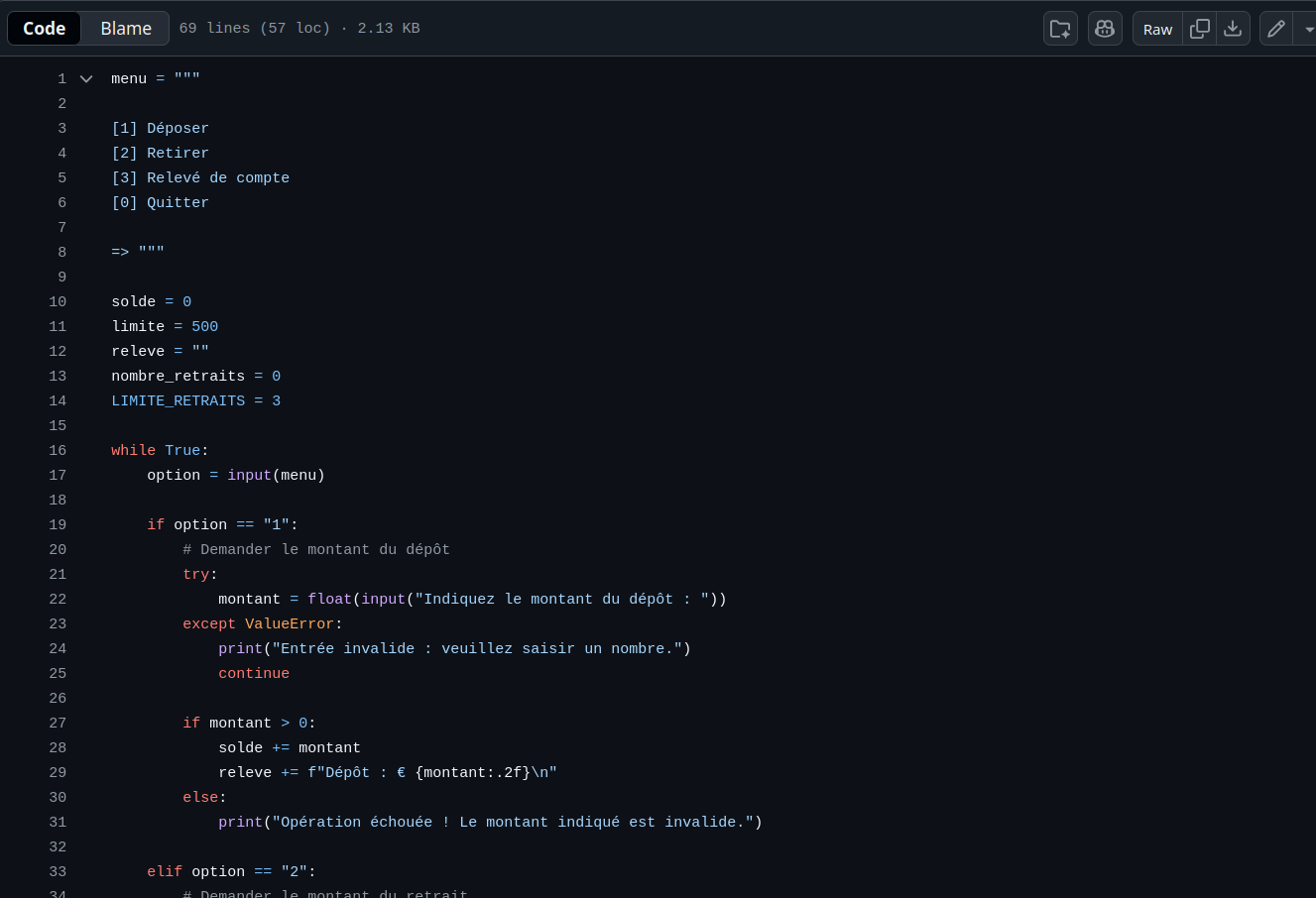Download the raw file
1316x898 pixels.
coord(1233,29)
